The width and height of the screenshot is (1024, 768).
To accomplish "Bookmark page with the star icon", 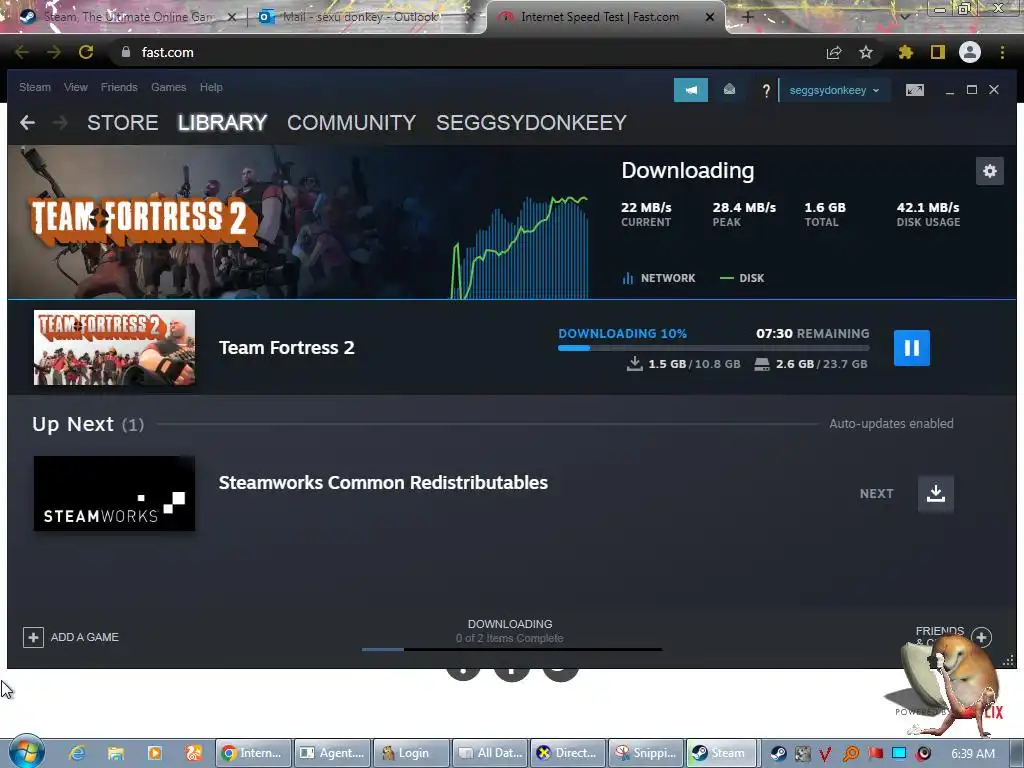I will 866,52.
